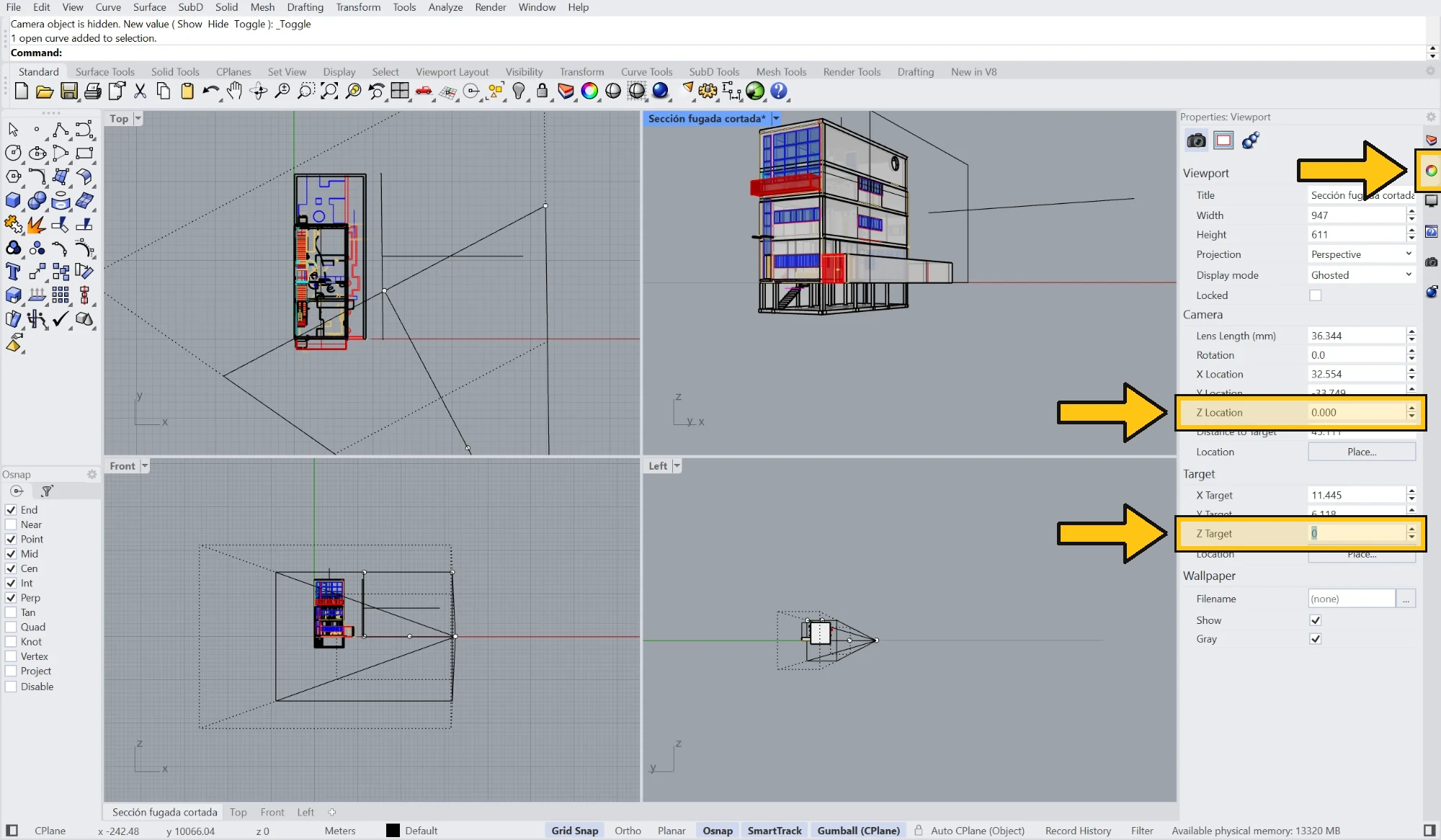Switch to the Viewport Layout toolbar tab
Image resolution: width=1441 pixels, height=840 pixels.
click(x=452, y=72)
